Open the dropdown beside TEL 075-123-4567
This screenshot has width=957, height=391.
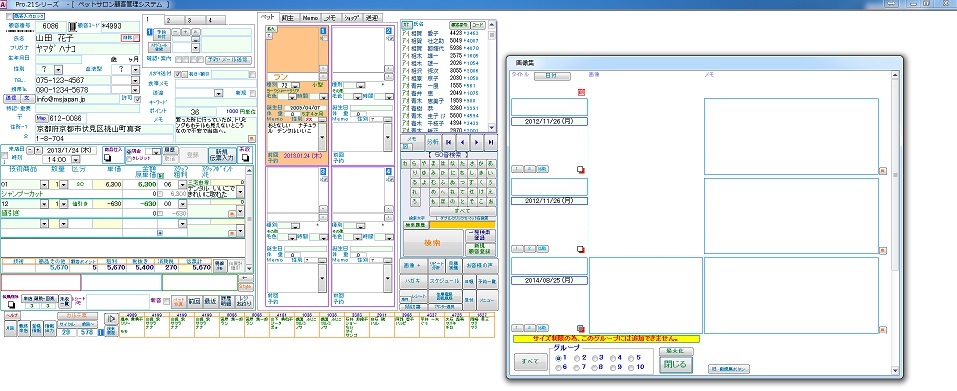[135, 80]
